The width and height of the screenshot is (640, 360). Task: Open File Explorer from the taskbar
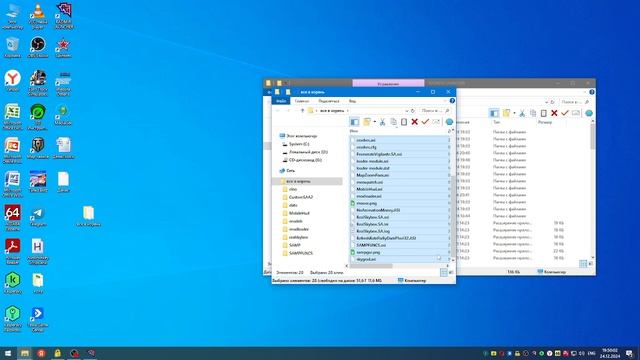pyautogui.click(x=24, y=353)
